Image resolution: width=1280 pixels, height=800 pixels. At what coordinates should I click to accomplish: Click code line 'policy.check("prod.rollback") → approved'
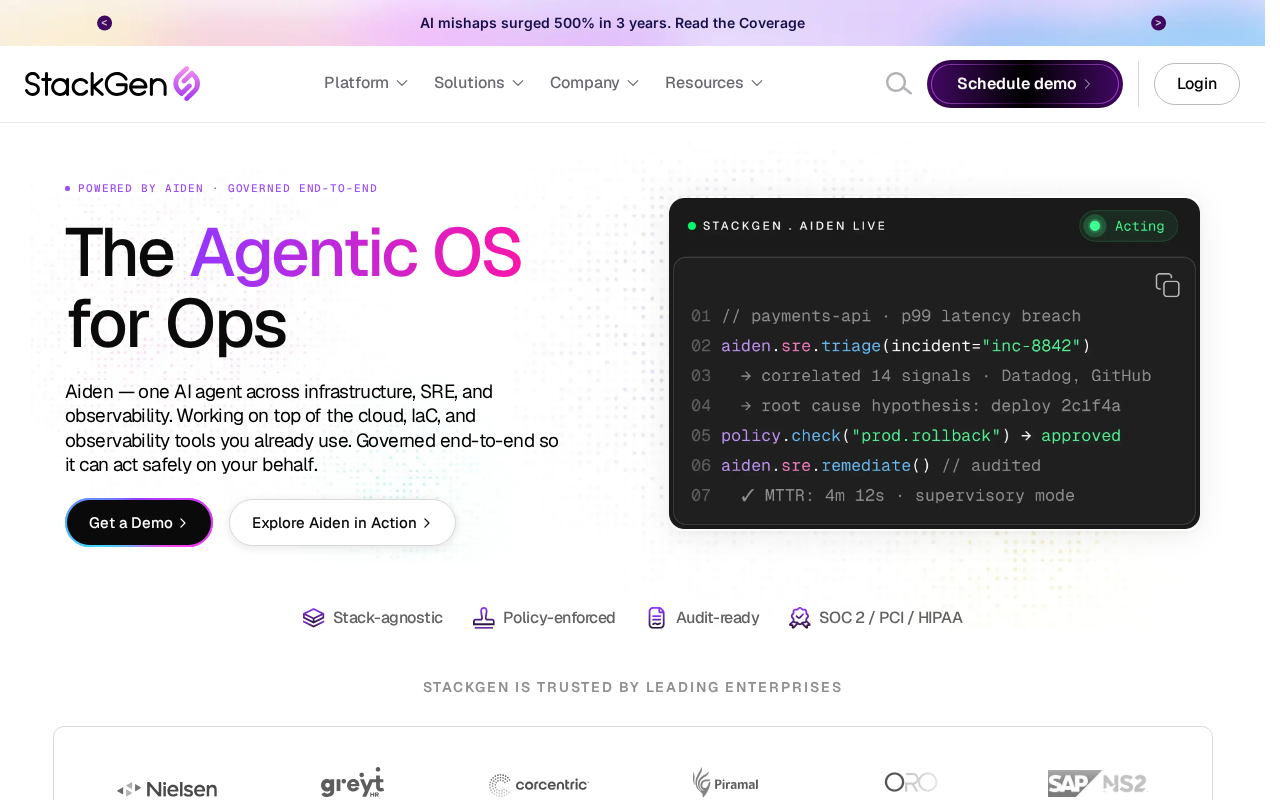pyautogui.click(x=921, y=436)
